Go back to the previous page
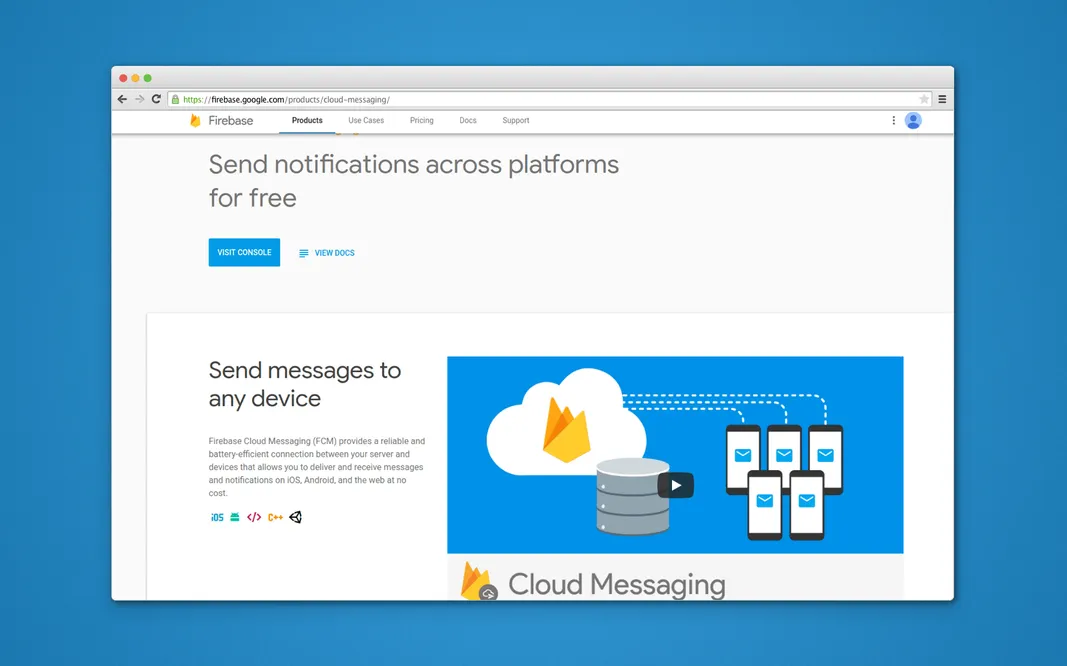Screen dimensions: 1067x666 point(122,100)
